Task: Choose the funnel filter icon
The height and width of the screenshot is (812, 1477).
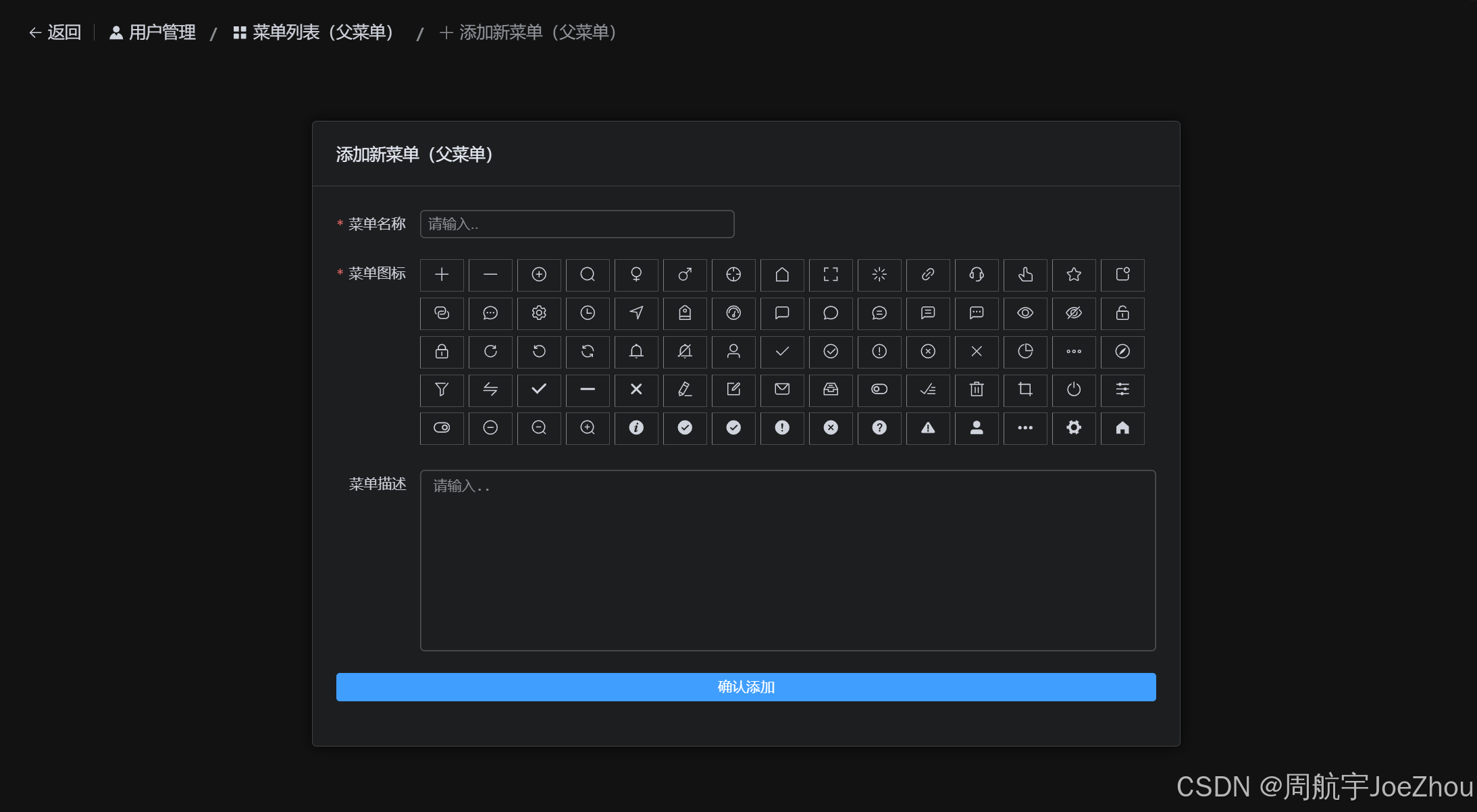Action: click(442, 390)
